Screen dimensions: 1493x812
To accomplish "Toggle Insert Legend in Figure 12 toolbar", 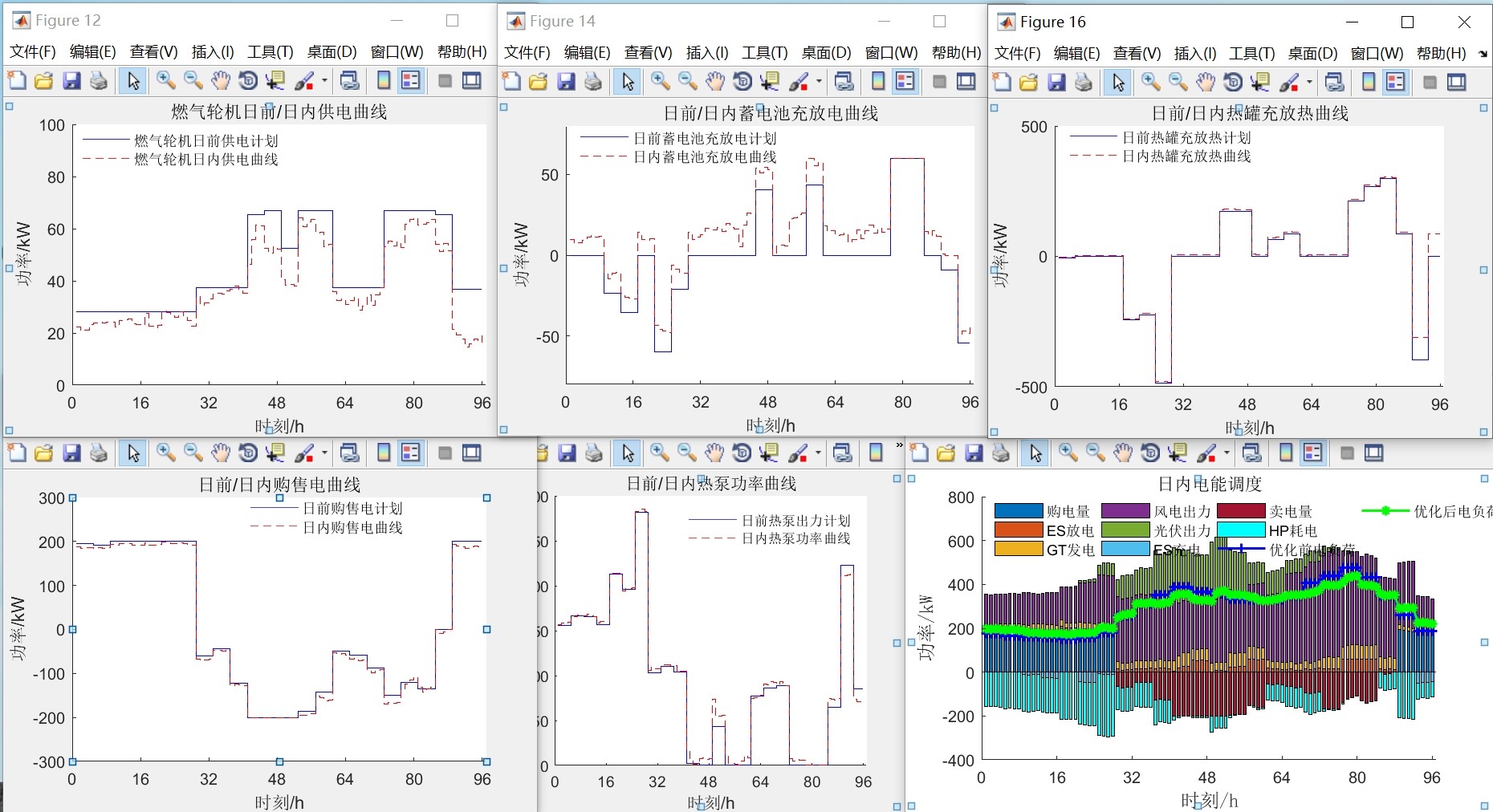I will 411,80.
